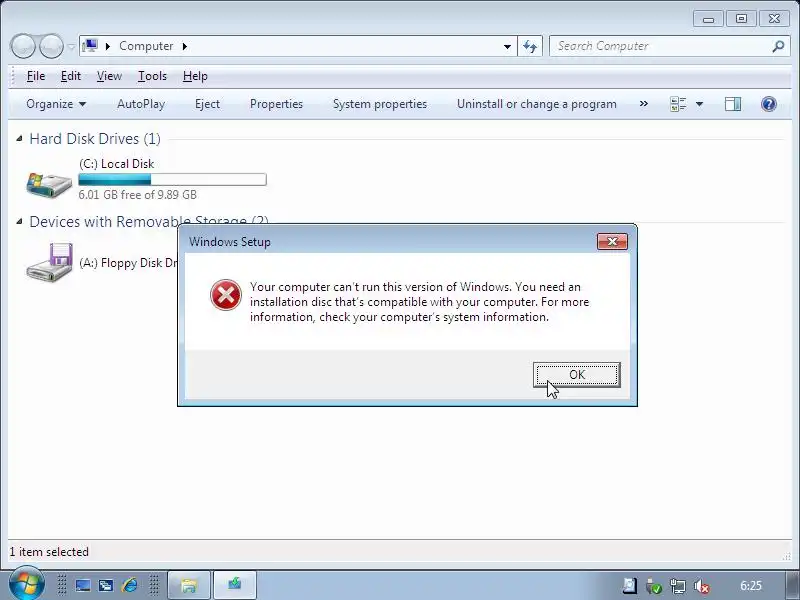Click the Forward navigation button
This screenshot has width=800, height=600.
[51, 46]
